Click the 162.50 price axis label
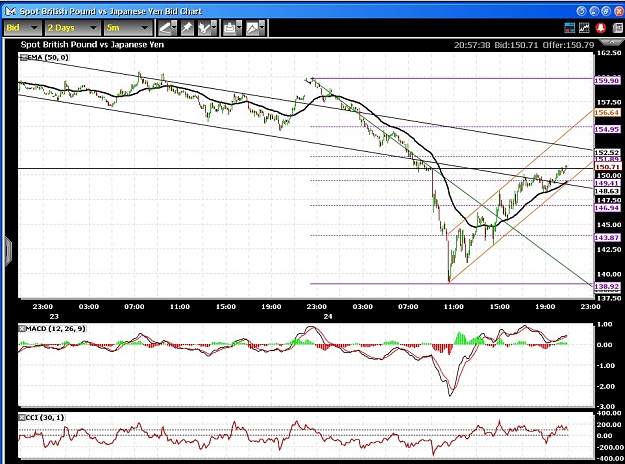Image resolution: width=625 pixels, height=464 pixels. pos(609,53)
